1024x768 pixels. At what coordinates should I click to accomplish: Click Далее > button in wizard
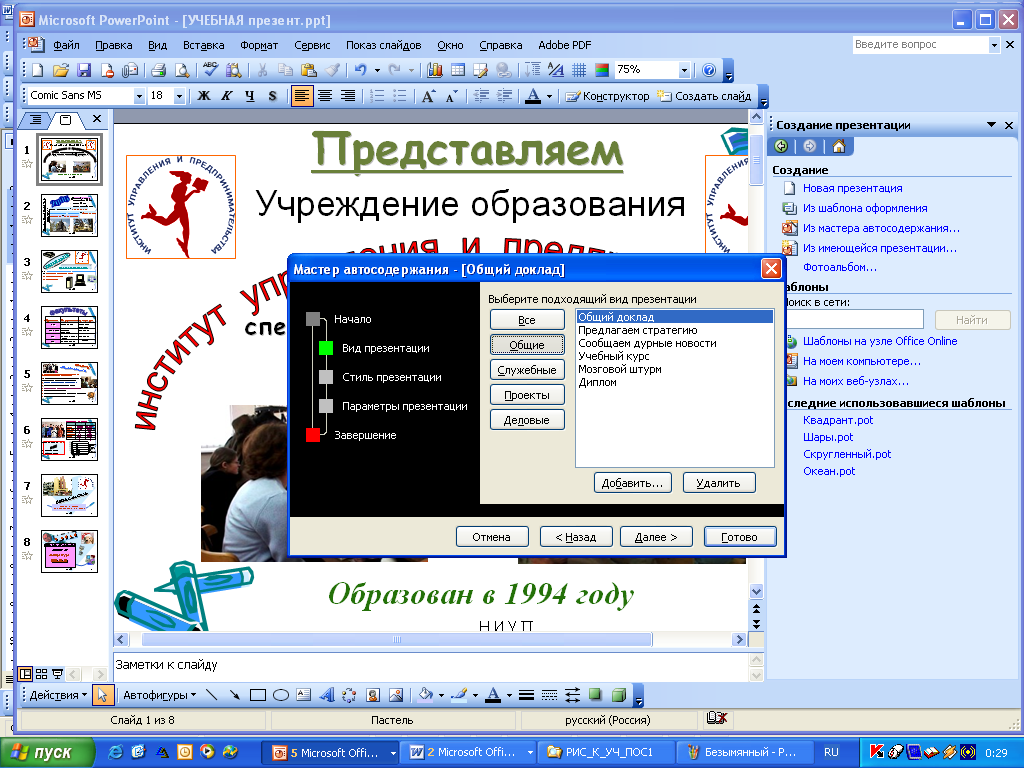(x=656, y=537)
